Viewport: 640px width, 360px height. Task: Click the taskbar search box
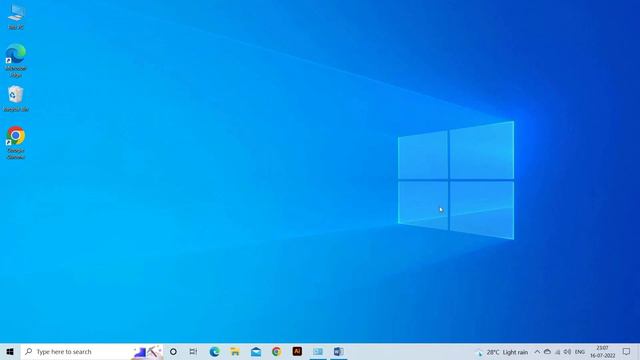[92, 351]
